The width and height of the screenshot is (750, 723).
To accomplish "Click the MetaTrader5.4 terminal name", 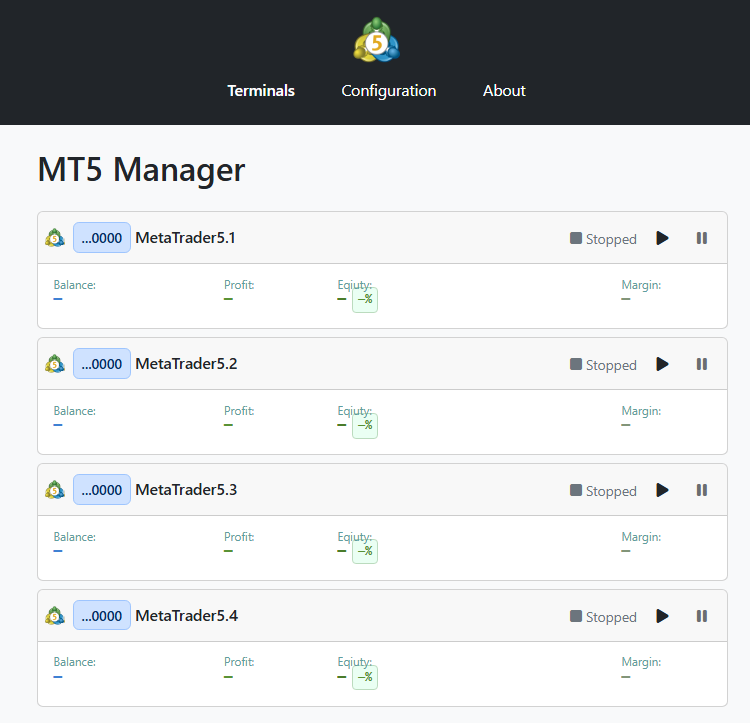I will coord(187,615).
